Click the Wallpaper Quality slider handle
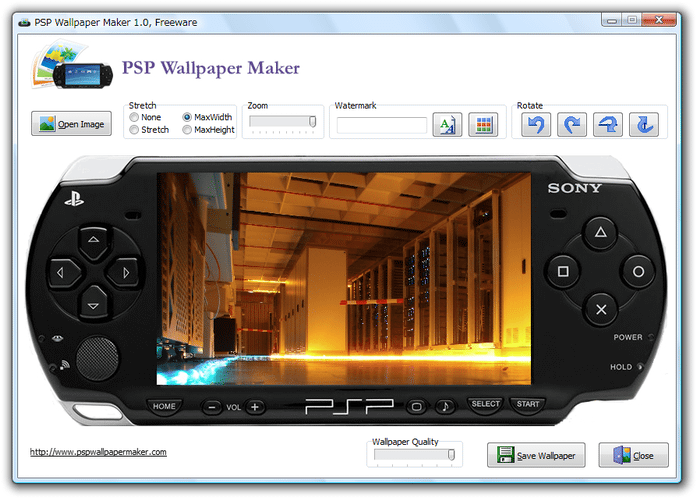The height and width of the screenshot is (498, 697). click(451, 454)
